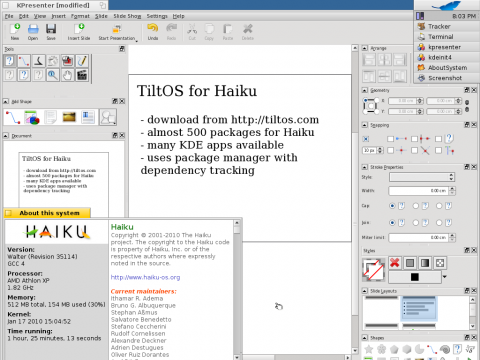Screen dimensions: 480x360
Task: Open the File menu
Action: tap(9, 16)
